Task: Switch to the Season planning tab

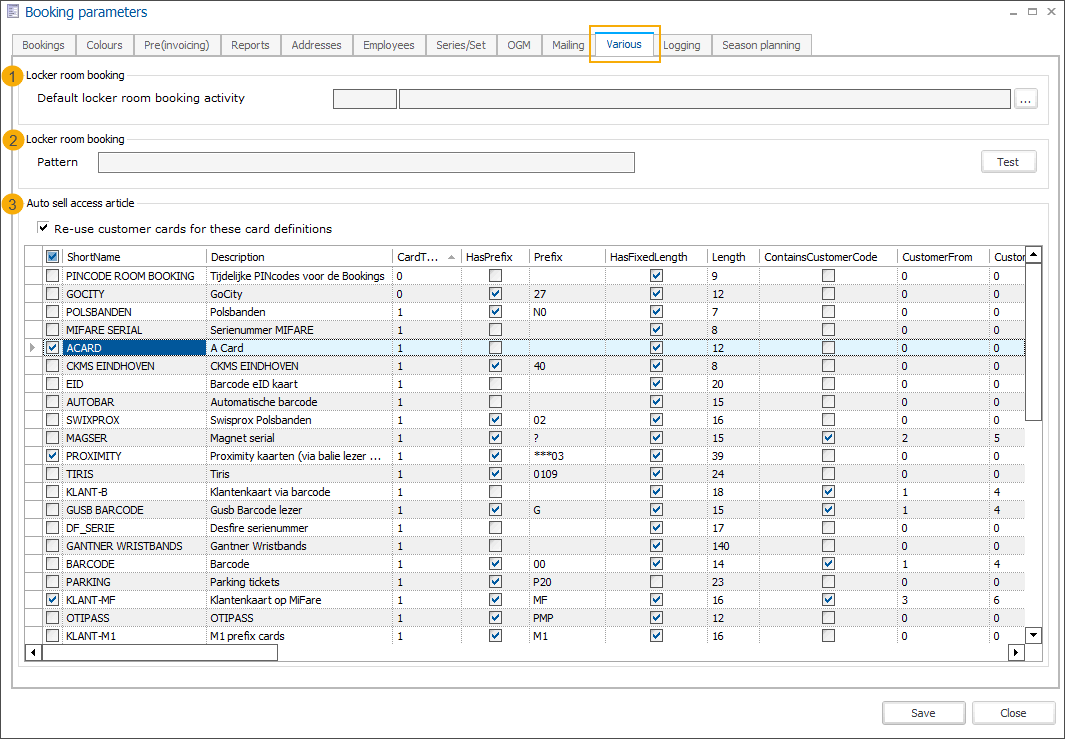Action: coord(761,45)
